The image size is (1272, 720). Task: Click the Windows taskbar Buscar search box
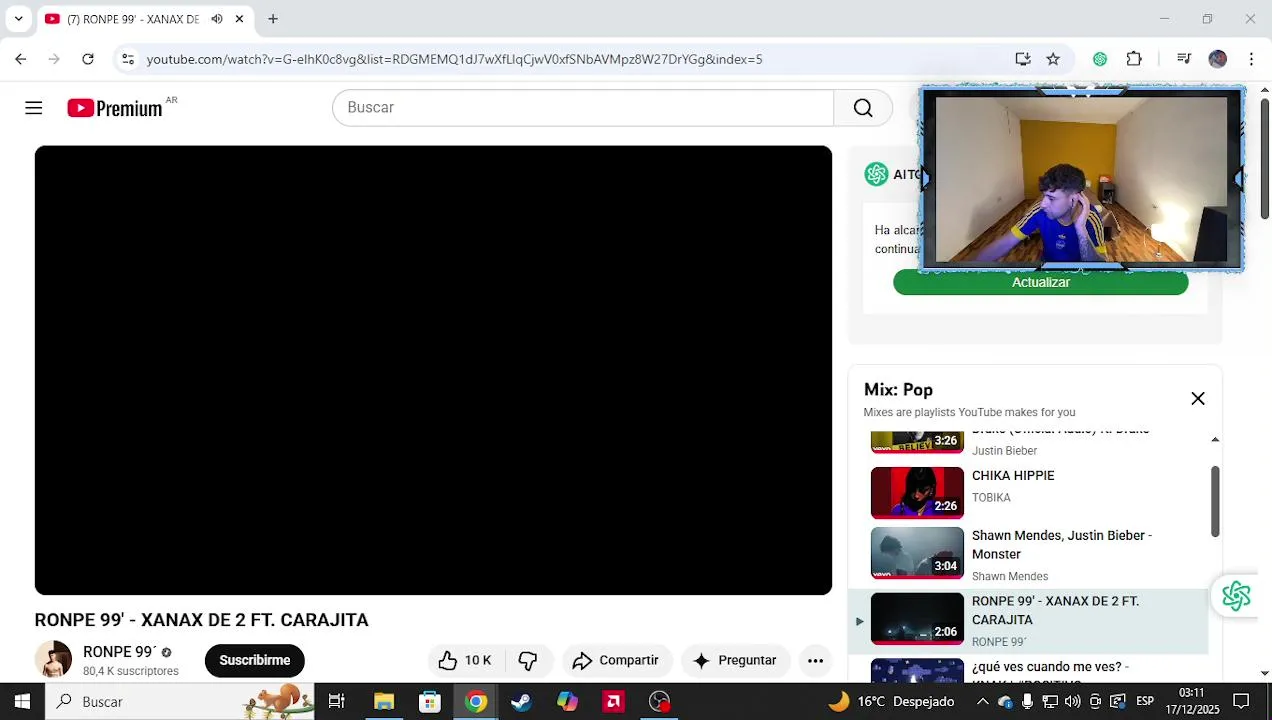coord(180,702)
